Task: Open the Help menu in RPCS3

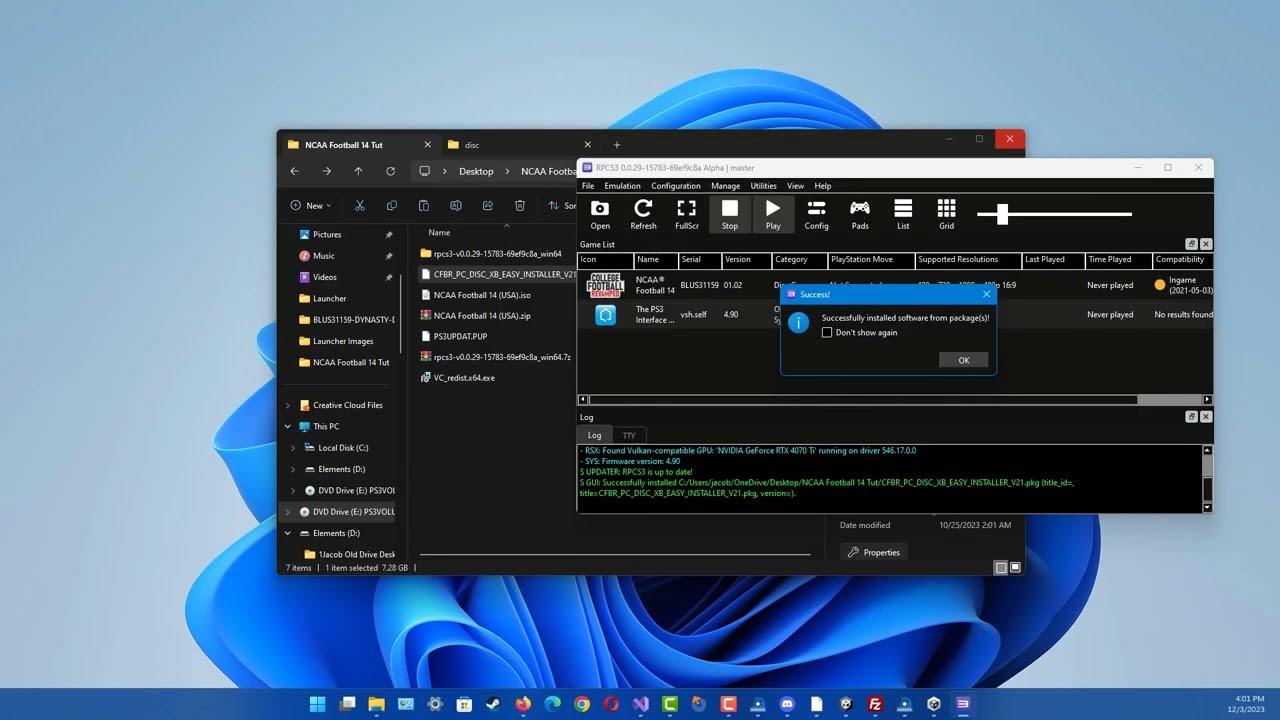Action: click(x=823, y=186)
